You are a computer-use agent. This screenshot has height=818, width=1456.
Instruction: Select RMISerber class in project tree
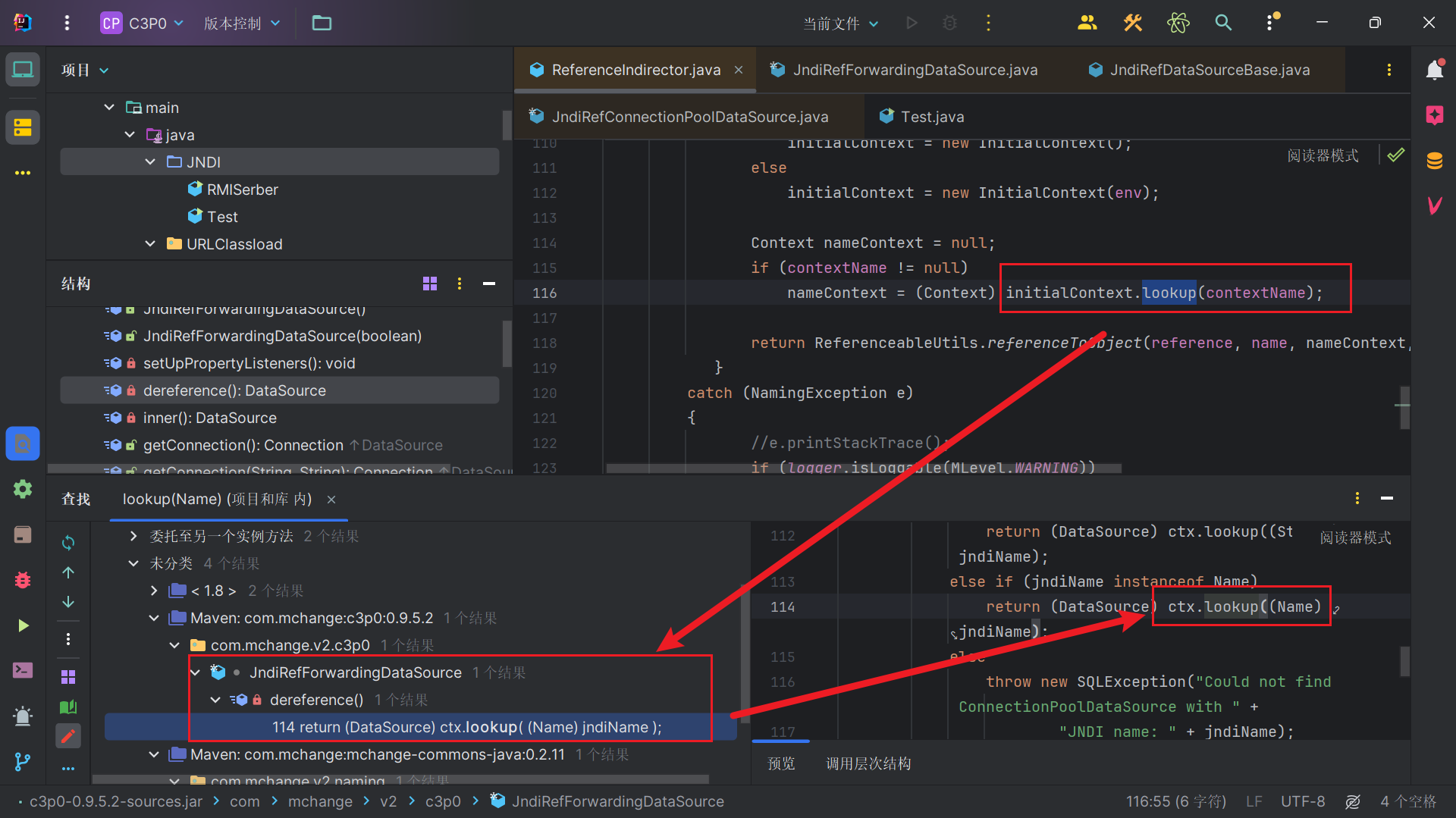[x=243, y=190]
